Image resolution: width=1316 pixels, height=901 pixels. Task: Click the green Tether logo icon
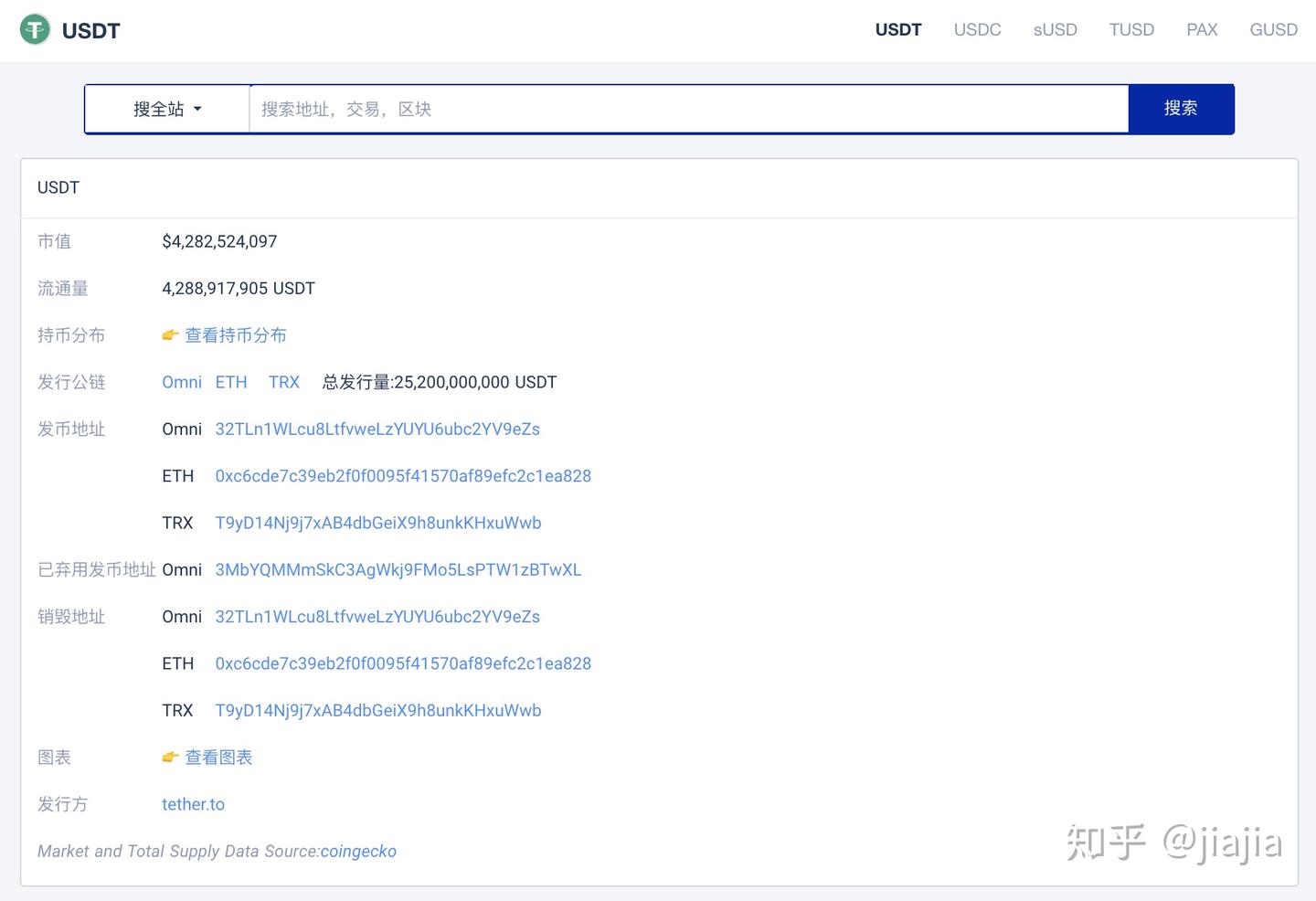pos(35,30)
